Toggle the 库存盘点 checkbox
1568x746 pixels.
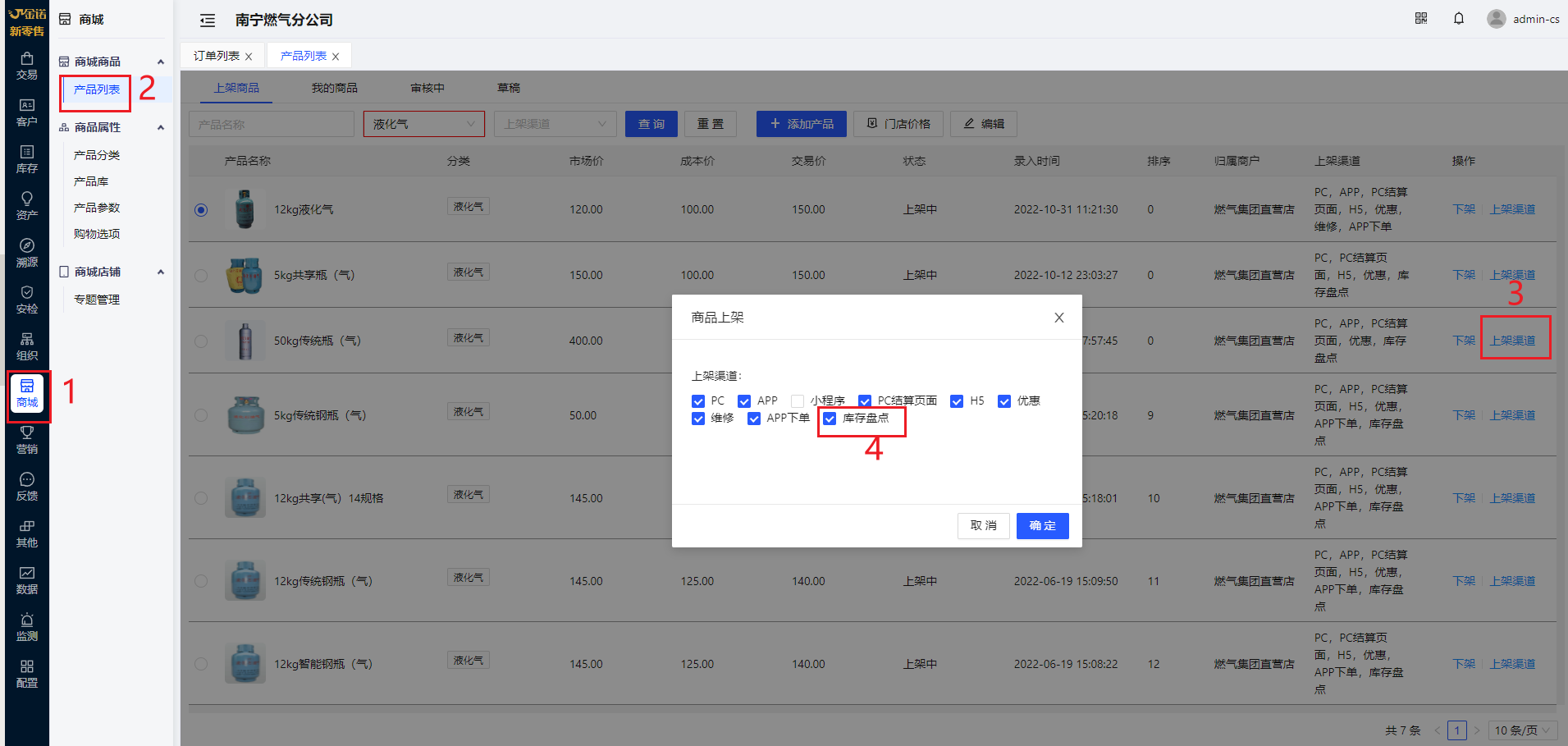[830, 419]
